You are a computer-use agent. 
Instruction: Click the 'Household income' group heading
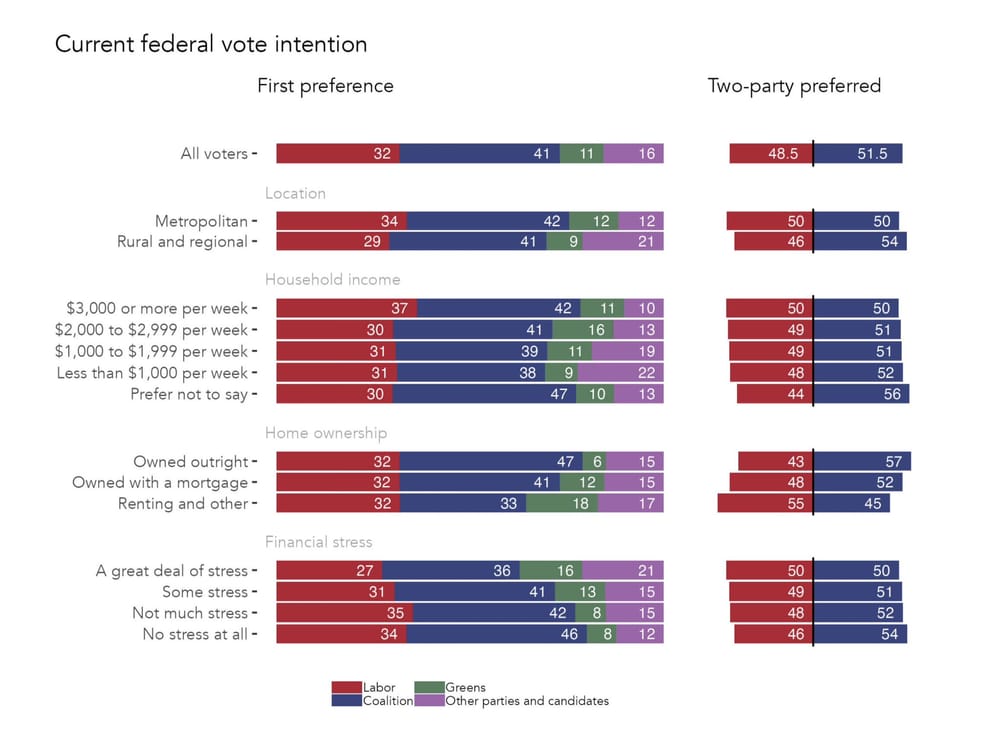pos(332,280)
